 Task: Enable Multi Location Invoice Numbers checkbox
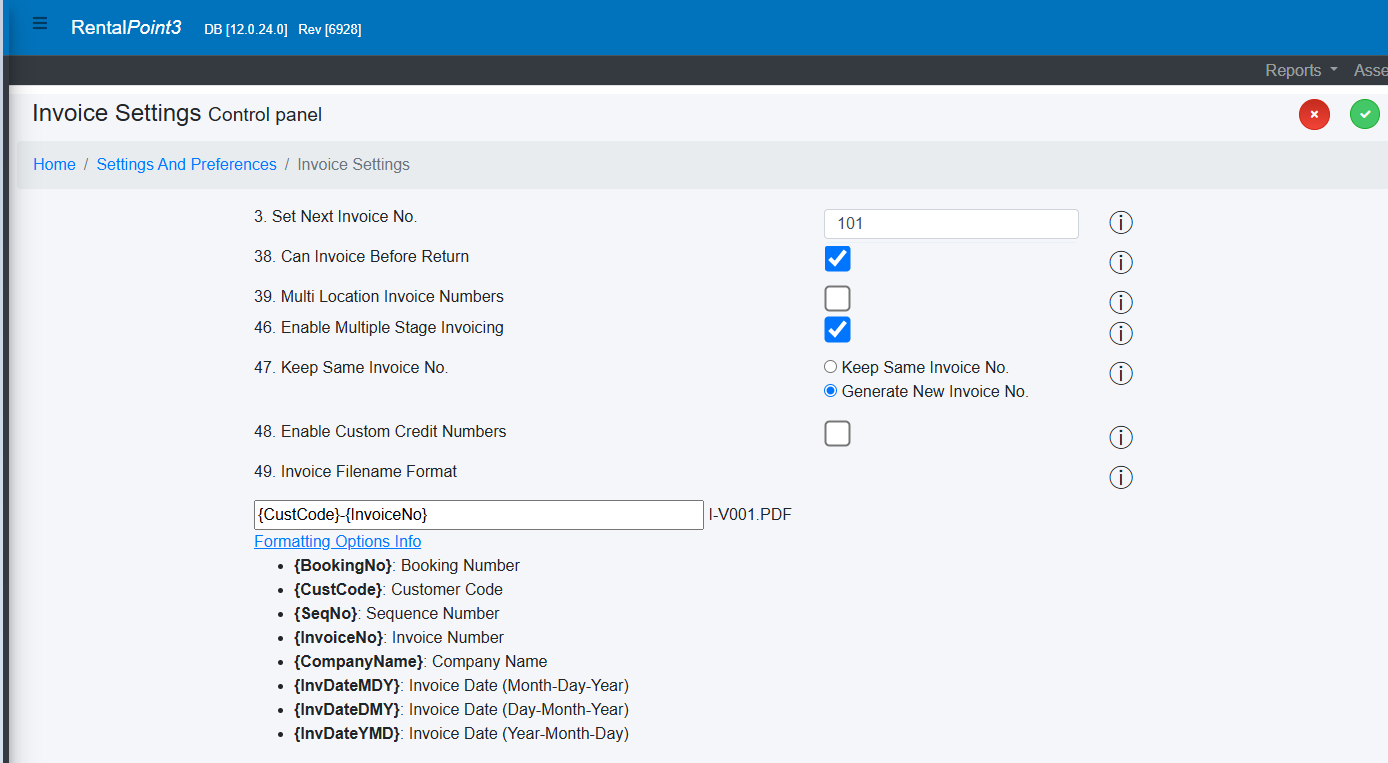coord(837,299)
